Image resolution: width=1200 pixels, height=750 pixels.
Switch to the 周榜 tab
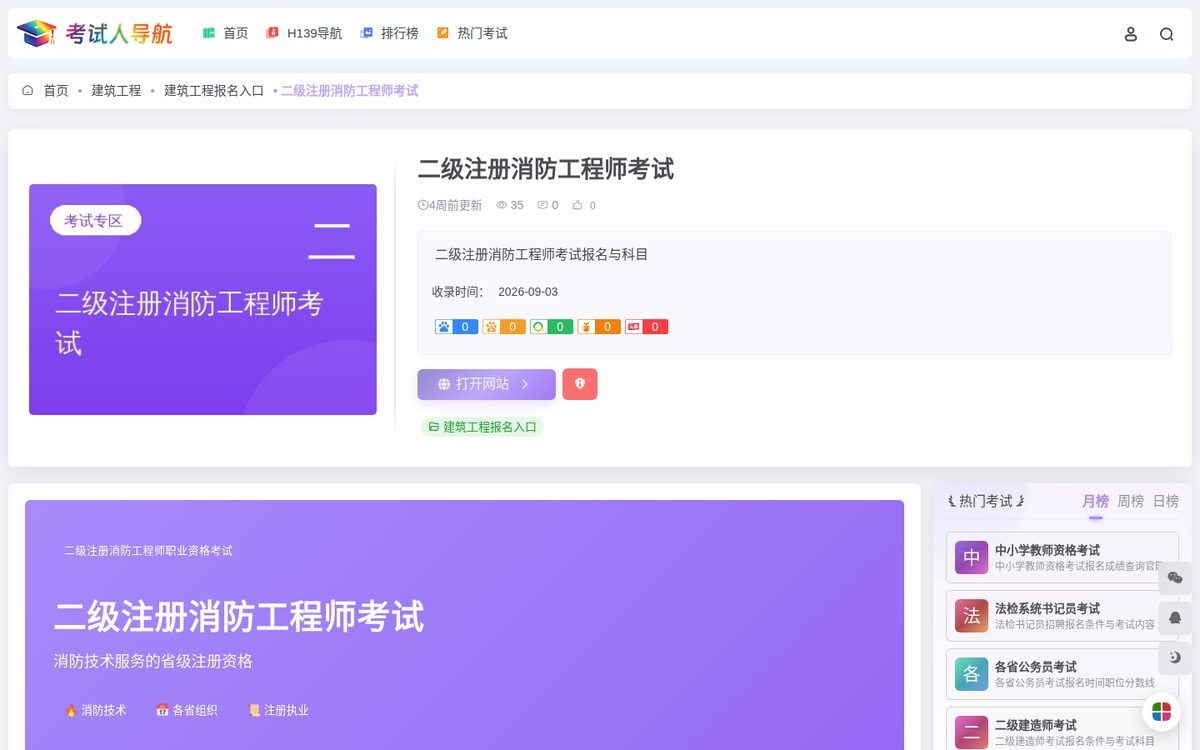[x=1130, y=501]
